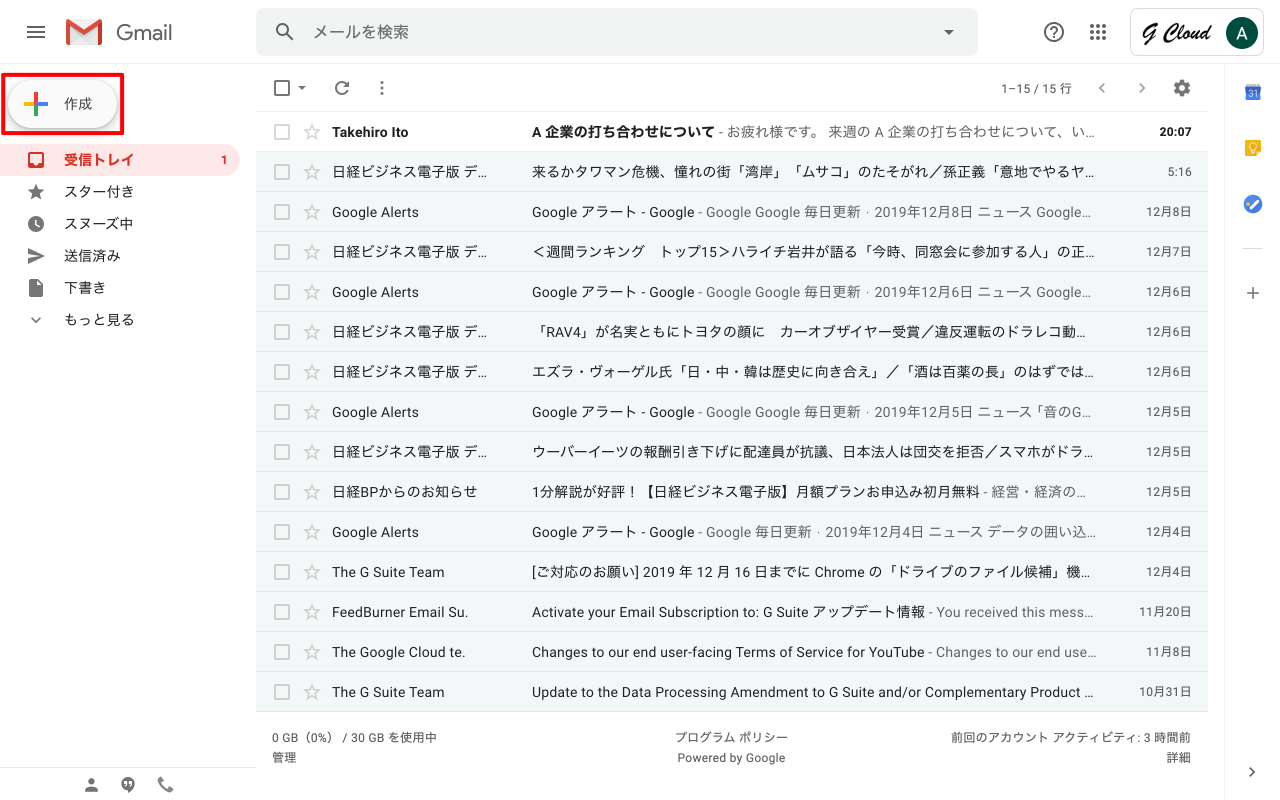
Task: Star the 12月4日 The G Suite Team email
Action: click(312, 572)
